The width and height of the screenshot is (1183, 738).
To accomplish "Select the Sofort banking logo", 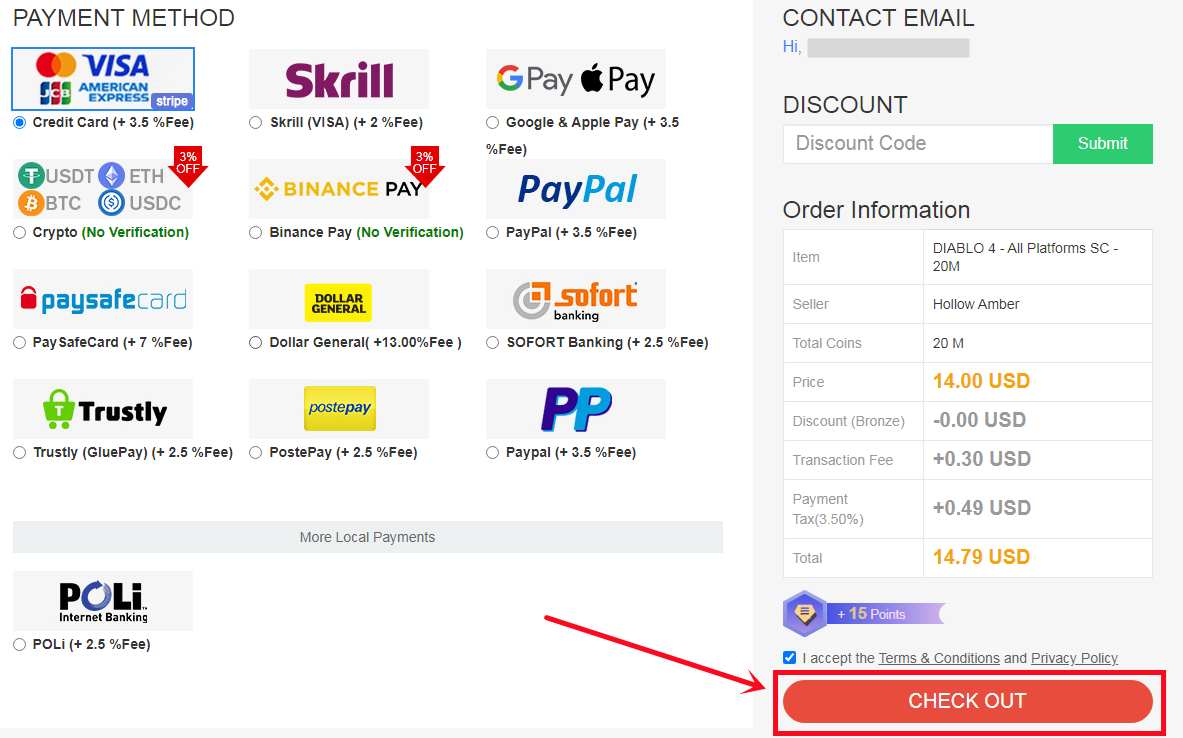I will (576, 299).
